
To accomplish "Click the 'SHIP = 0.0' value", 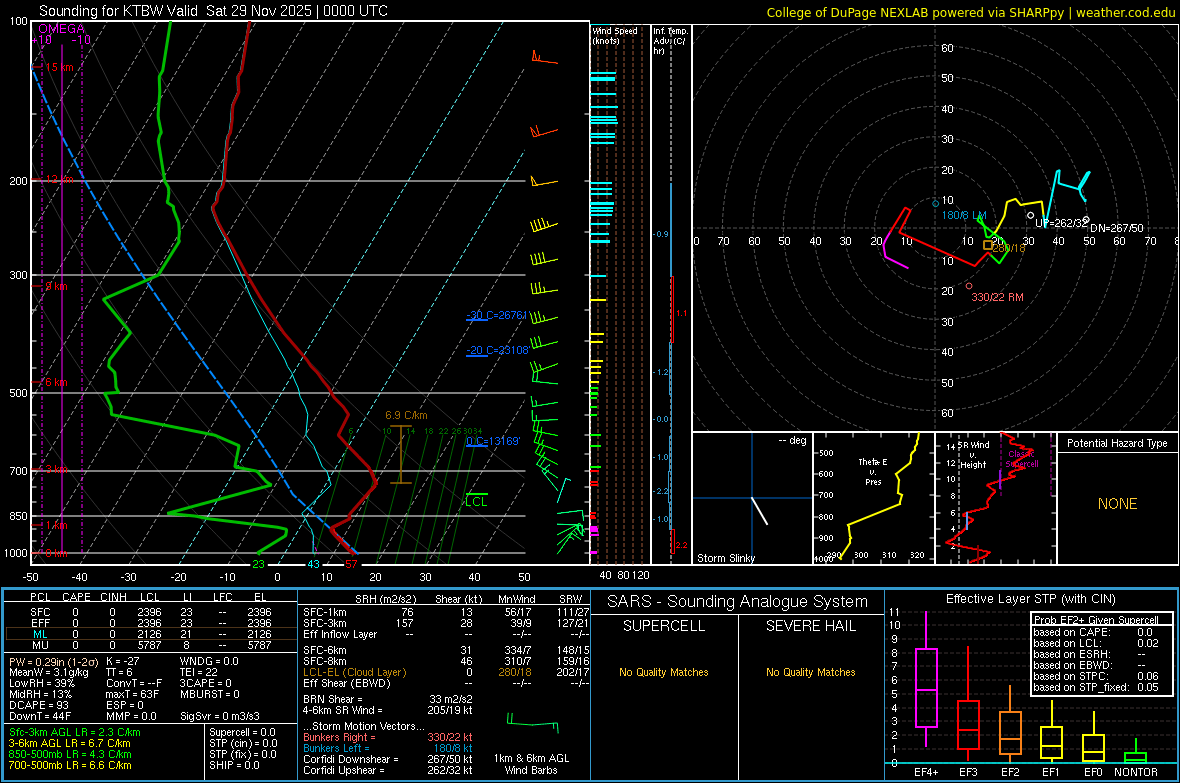I will coord(234,765).
